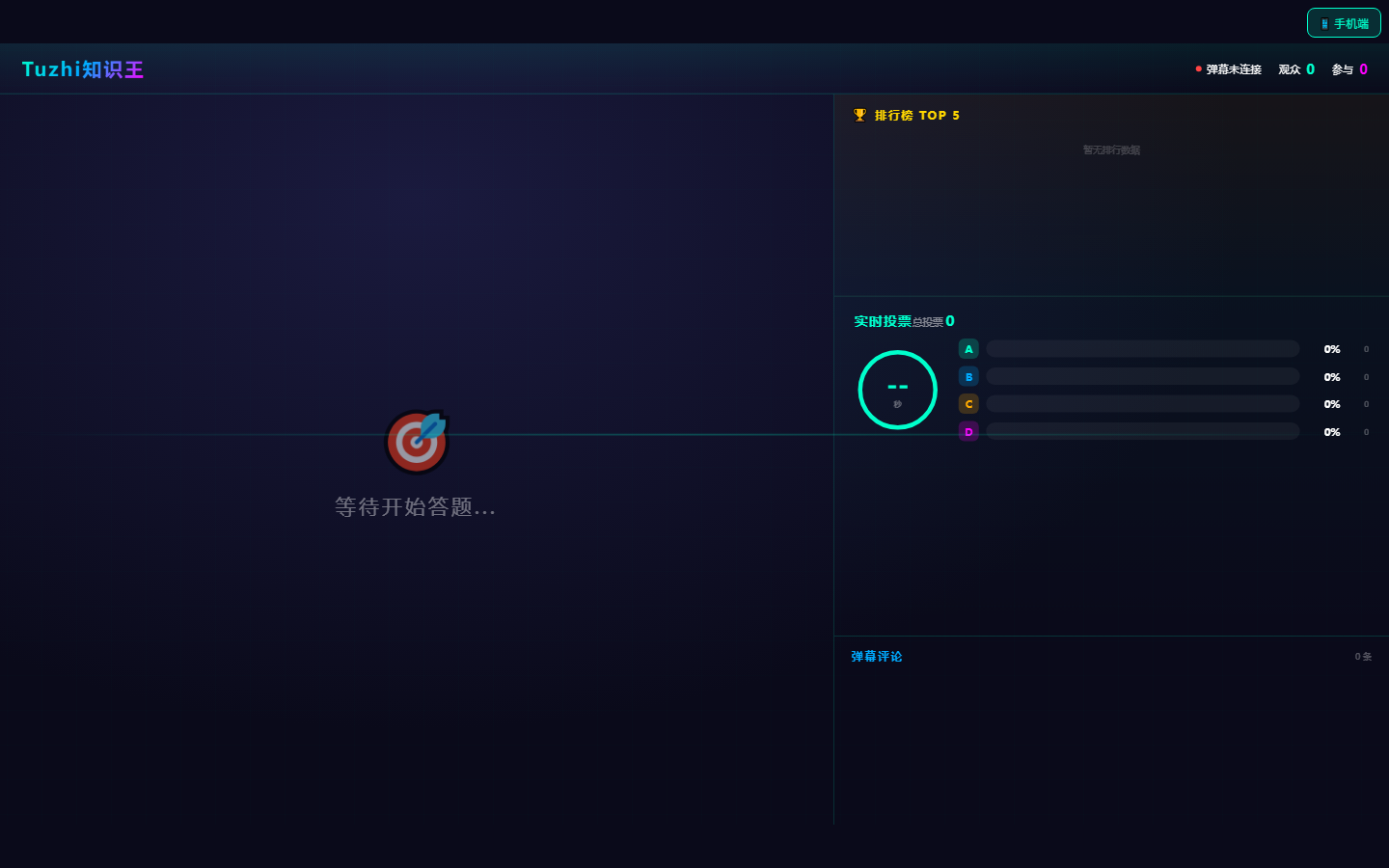Click the 弹幕评论 comments heading
Viewport: 1389px width, 868px height.
pos(877,657)
